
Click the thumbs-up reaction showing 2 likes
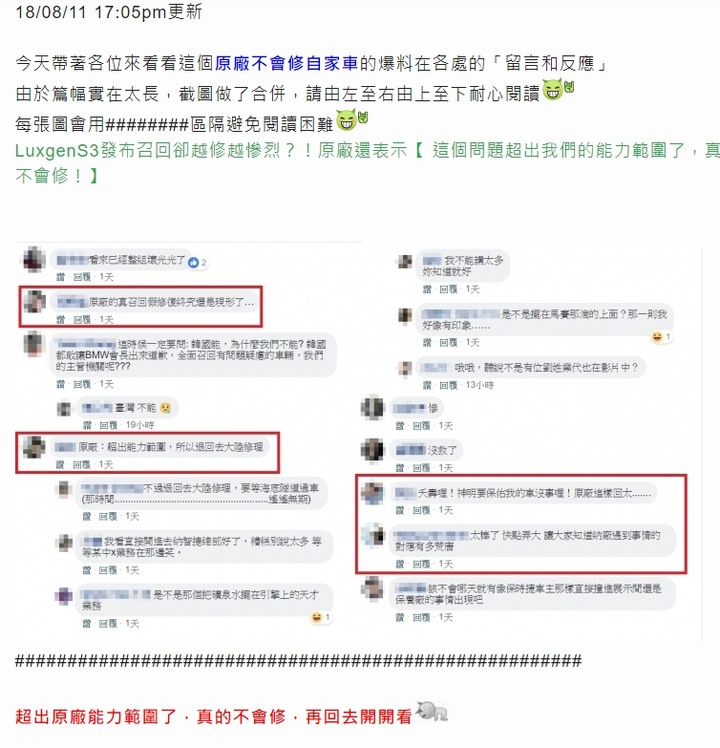[197, 262]
